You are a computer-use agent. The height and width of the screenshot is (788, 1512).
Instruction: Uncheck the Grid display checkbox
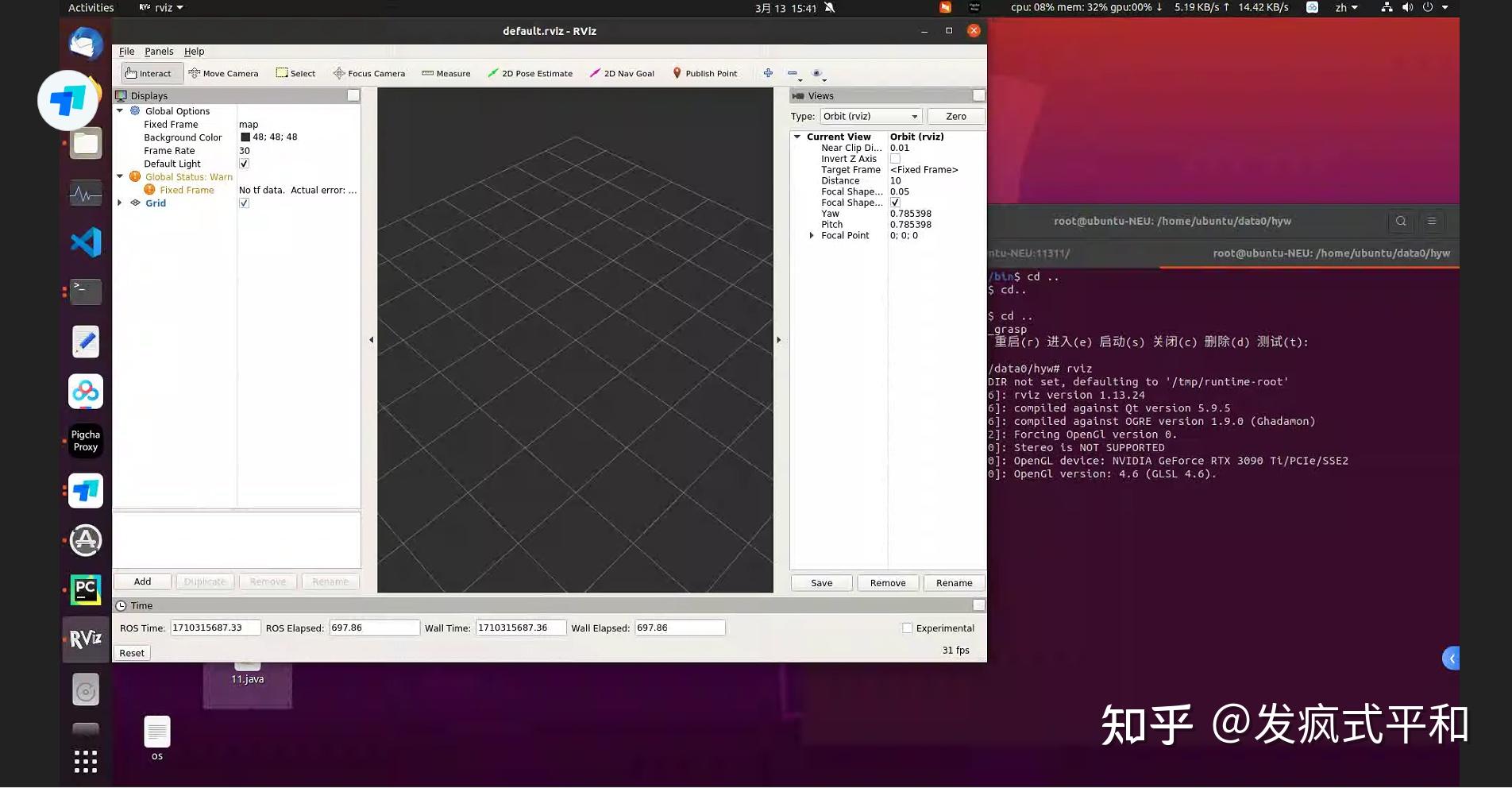tap(244, 203)
